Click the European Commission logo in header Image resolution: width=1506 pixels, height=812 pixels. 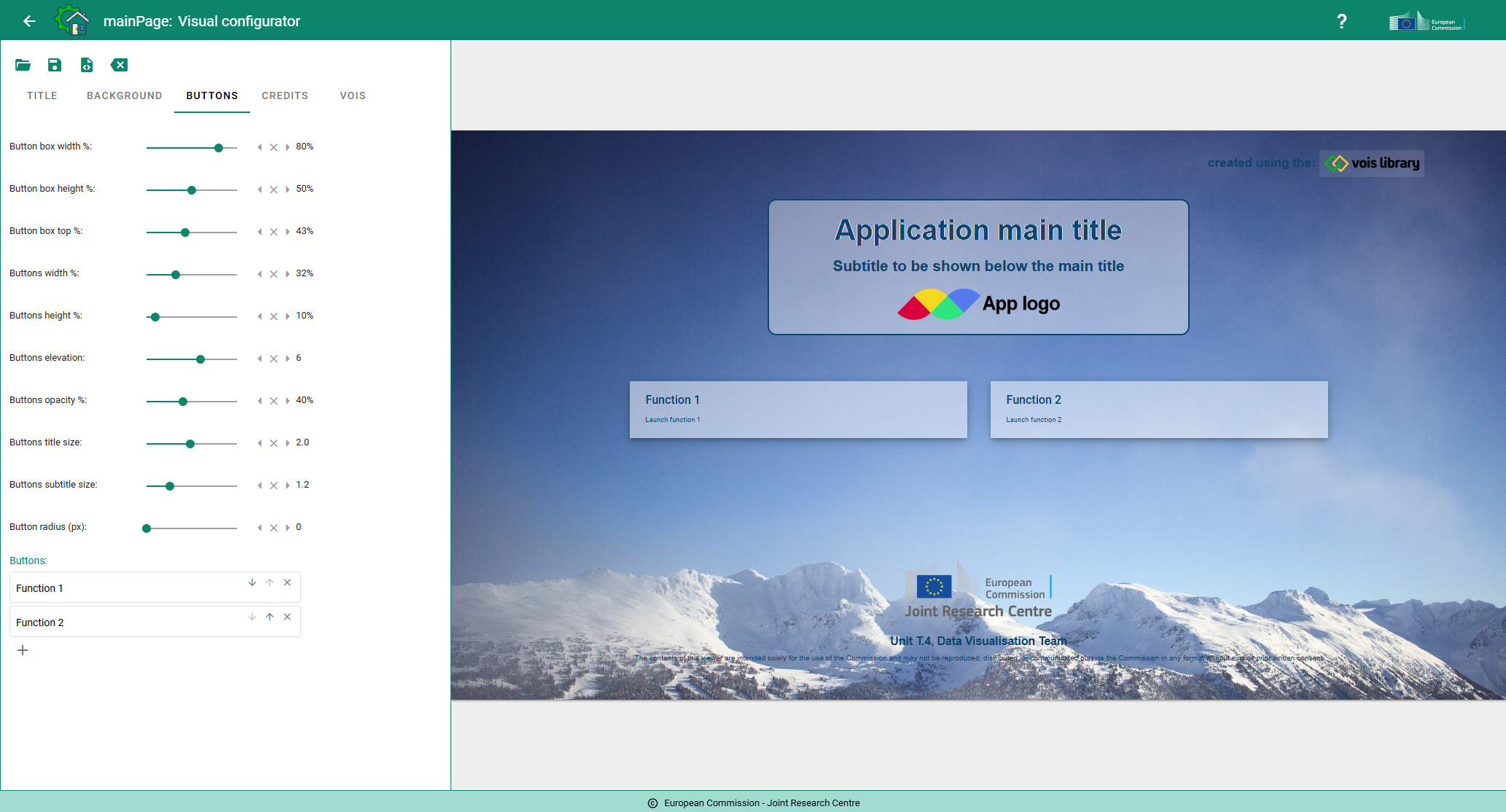(1427, 21)
